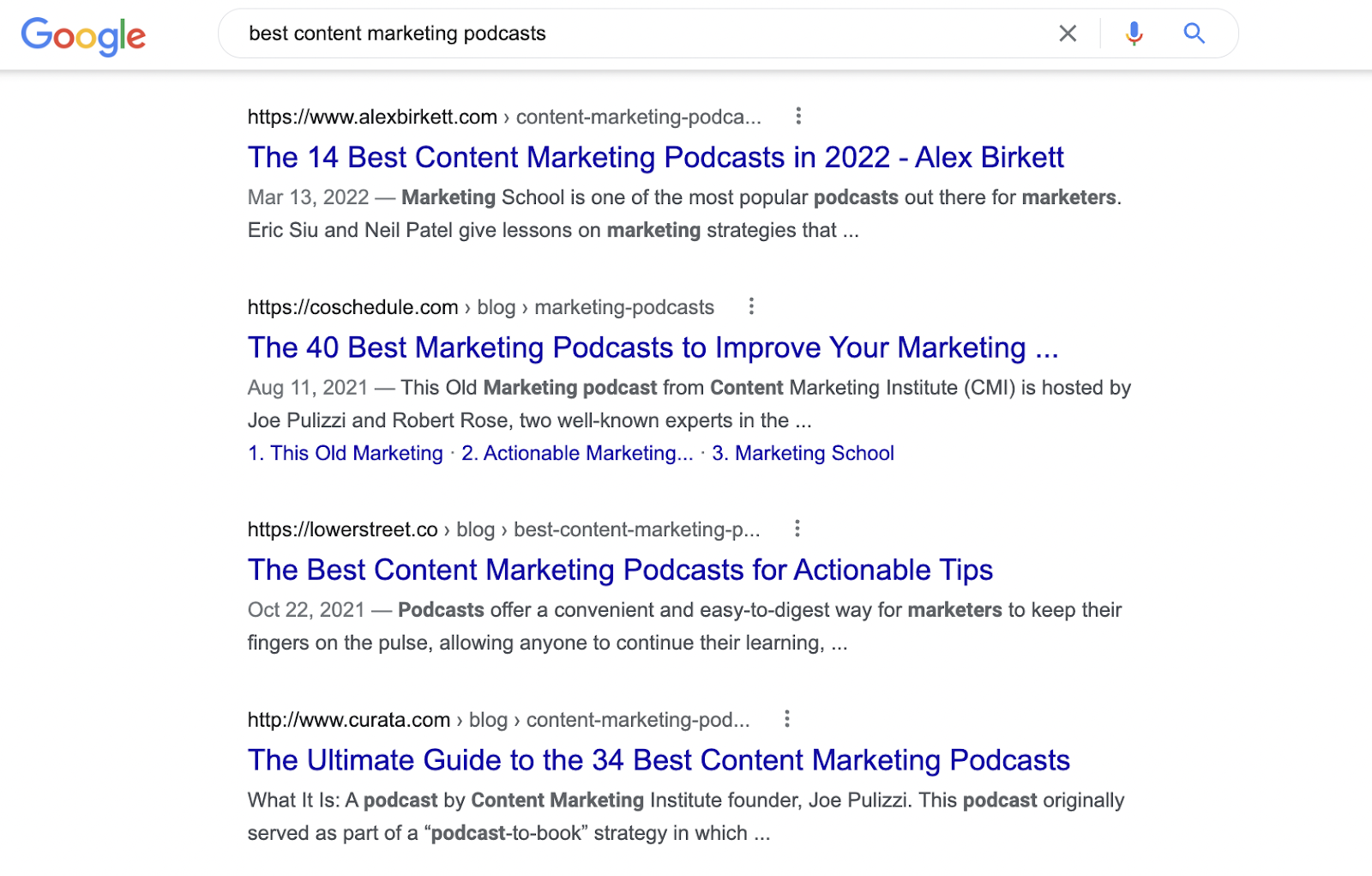
Task: Jump to This Old Marketing sitelink
Action: [x=346, y=453]
